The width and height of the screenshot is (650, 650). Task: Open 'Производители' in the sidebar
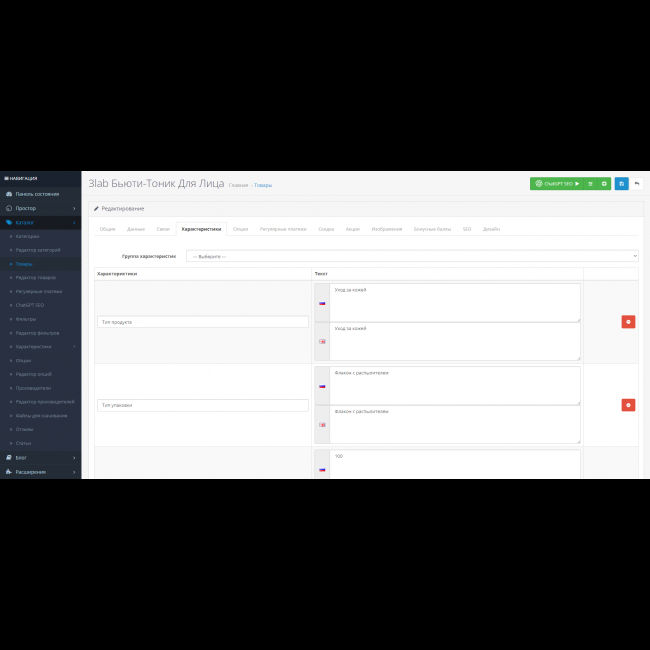click(x=34, y=387)
